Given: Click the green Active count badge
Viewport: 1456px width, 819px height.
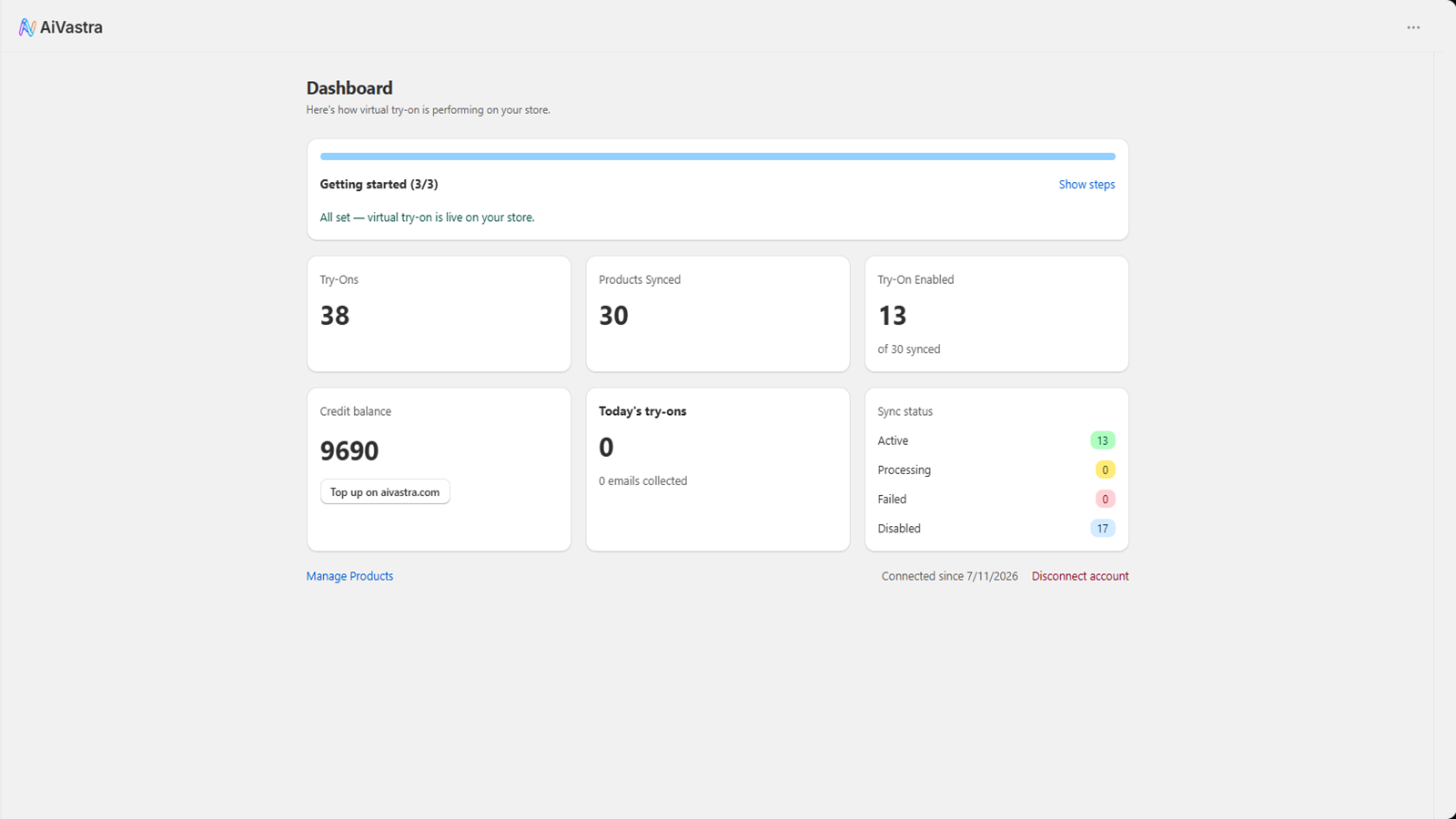Looking at the screenshot, I should 1102,440.
